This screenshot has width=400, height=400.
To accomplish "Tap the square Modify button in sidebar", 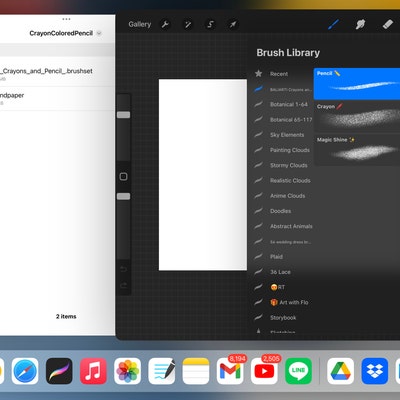I will click(123, 176).
